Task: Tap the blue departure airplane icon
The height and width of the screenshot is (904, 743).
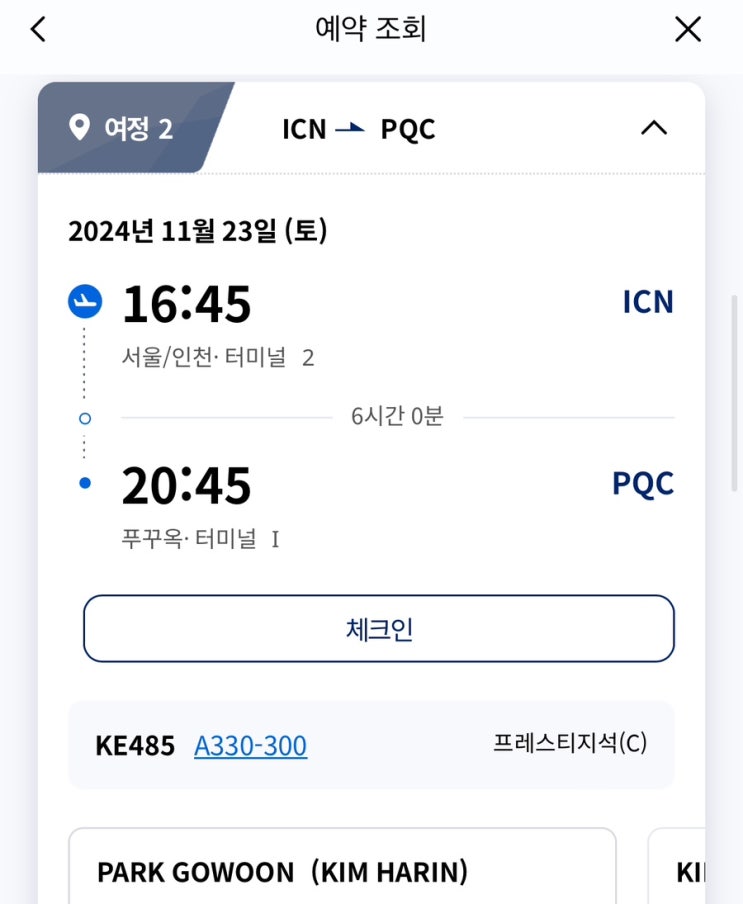Action: [85, 301]
